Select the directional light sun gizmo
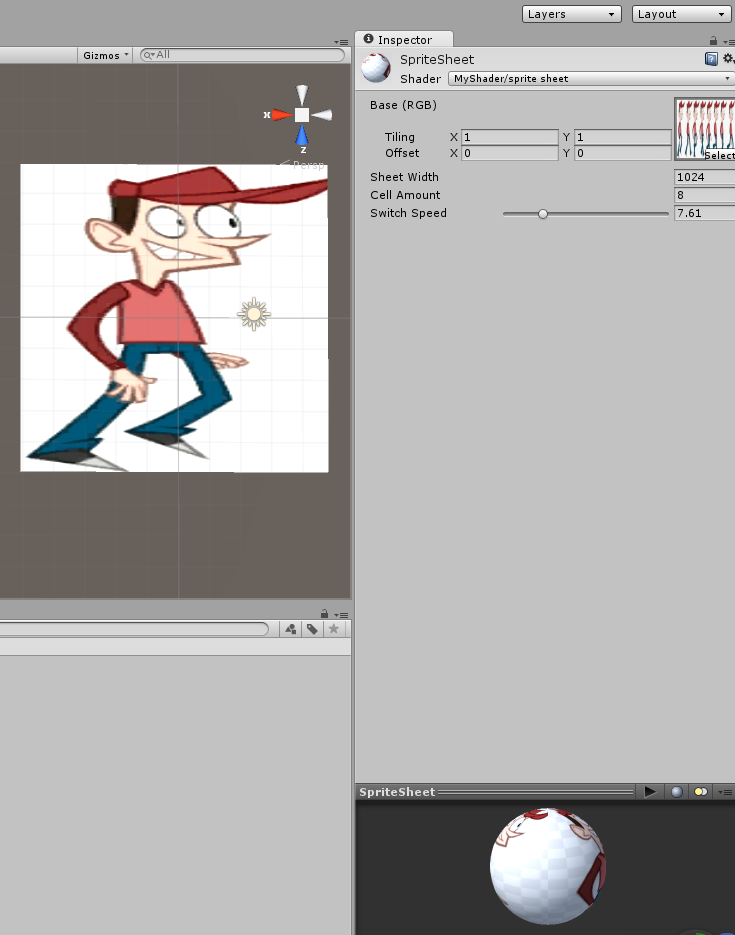735x935 pixels. (254, 314)
